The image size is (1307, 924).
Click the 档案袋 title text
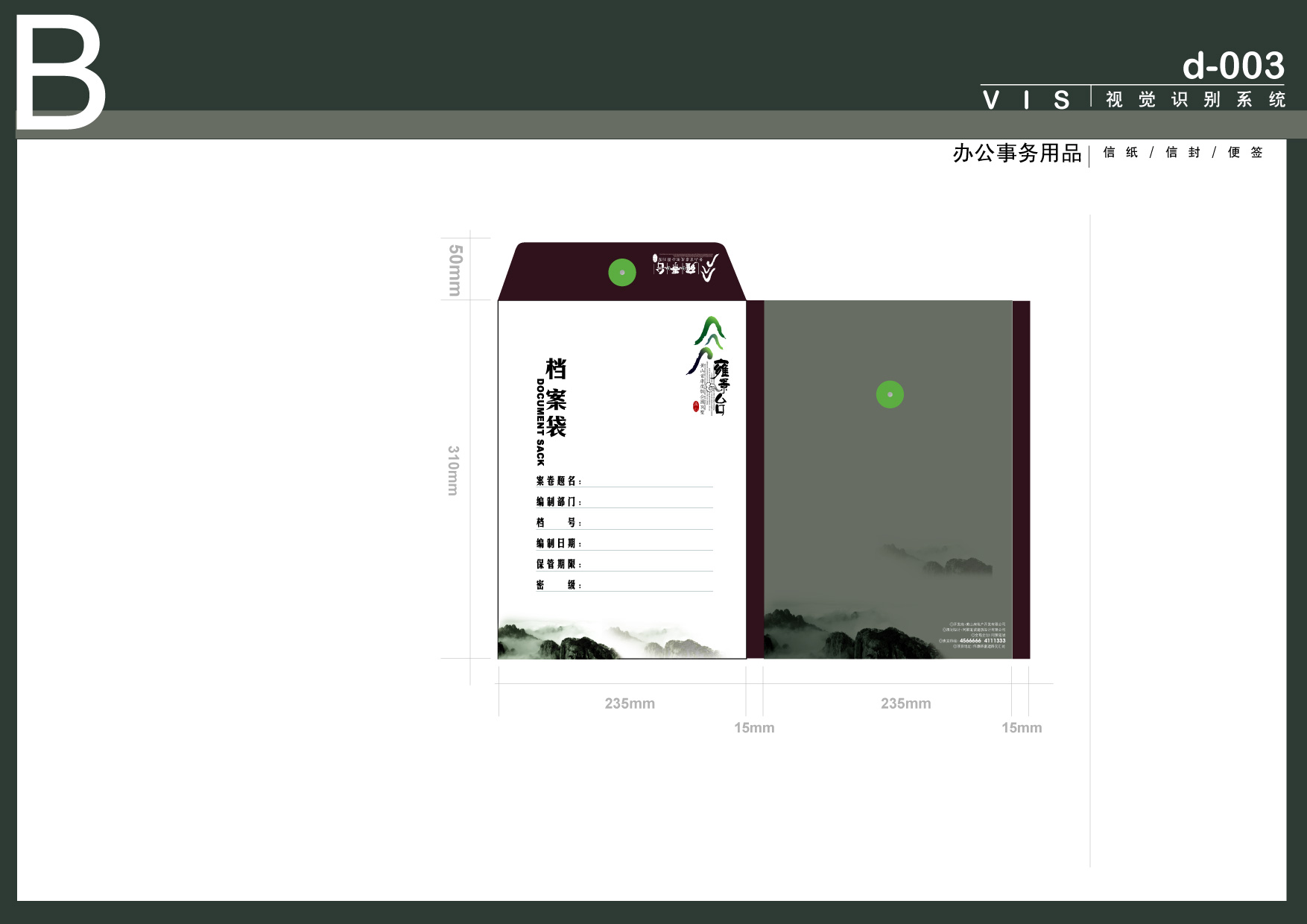tap(556, 397)
